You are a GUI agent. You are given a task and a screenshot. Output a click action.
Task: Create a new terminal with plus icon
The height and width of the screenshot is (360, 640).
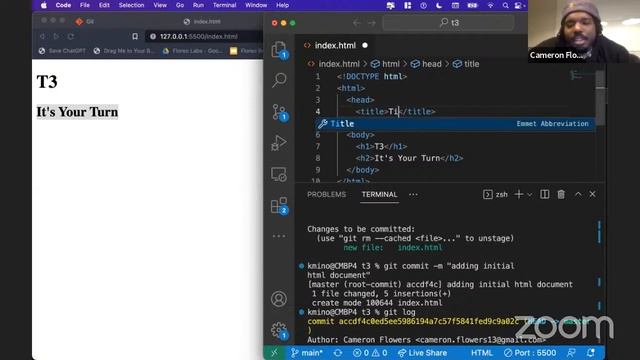519,195
